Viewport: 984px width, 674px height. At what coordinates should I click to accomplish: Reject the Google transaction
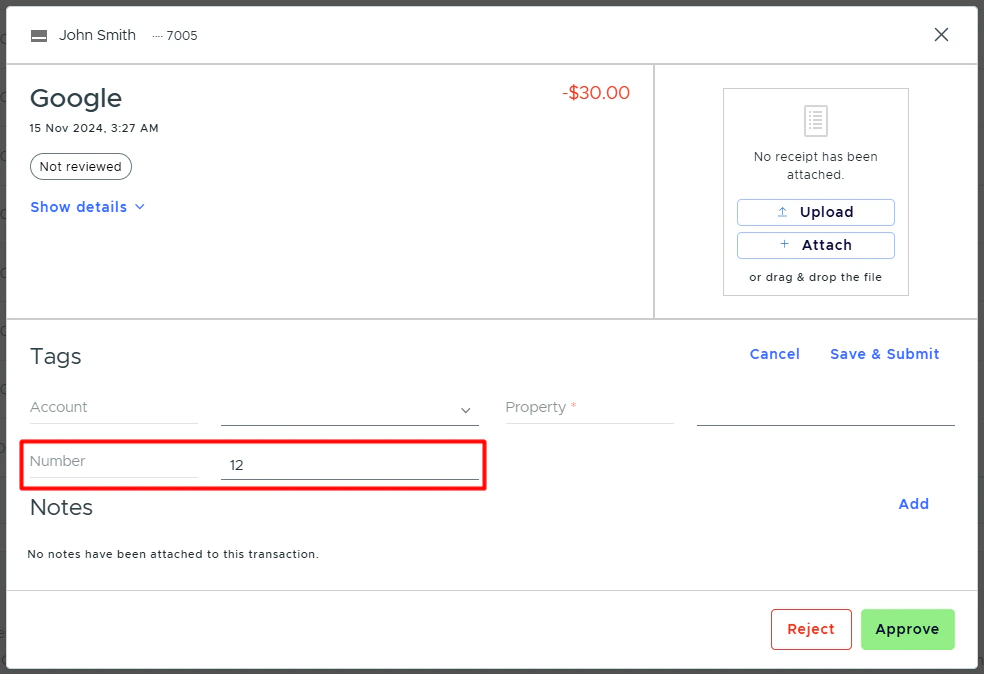tap(810, 629)
